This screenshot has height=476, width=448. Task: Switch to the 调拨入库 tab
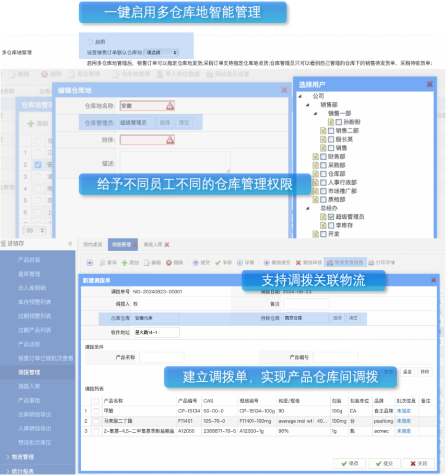(153, 245)
